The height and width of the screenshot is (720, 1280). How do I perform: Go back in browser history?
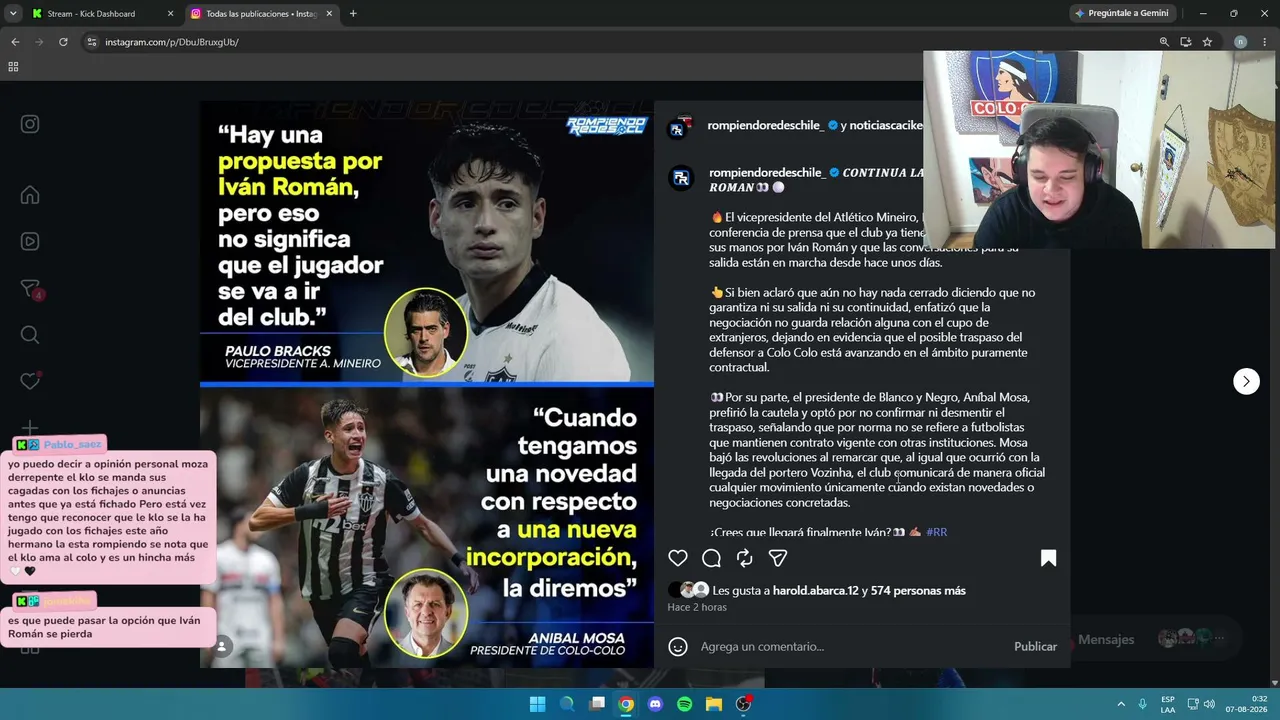pyautogui.click(x=15, y=42)
